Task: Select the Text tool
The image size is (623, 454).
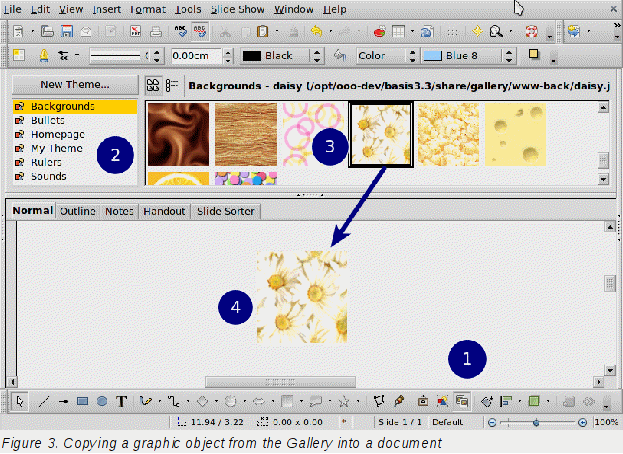Action: (122, 402)
